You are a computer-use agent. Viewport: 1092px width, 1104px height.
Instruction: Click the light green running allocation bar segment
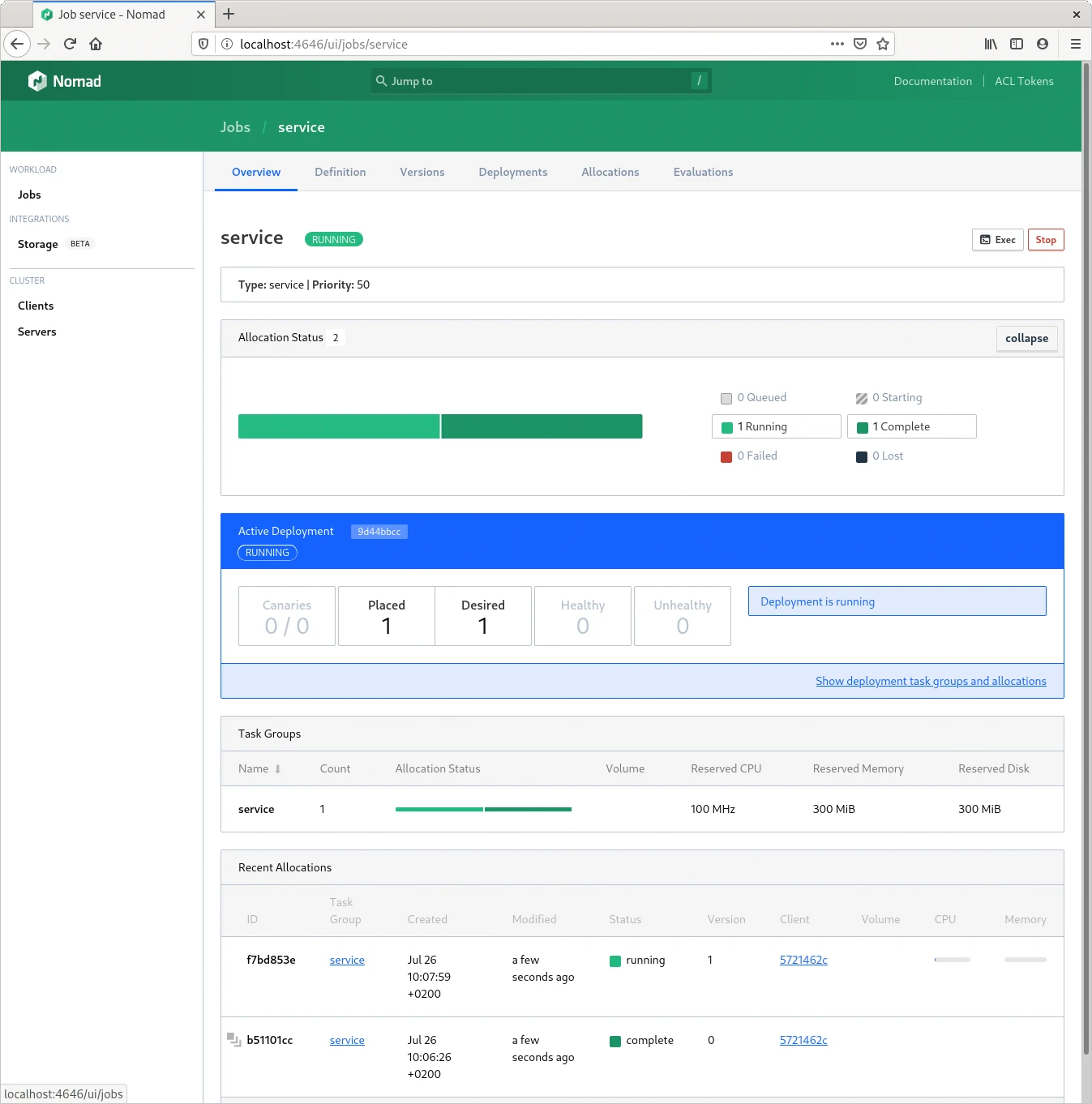(x=339, y=426)
